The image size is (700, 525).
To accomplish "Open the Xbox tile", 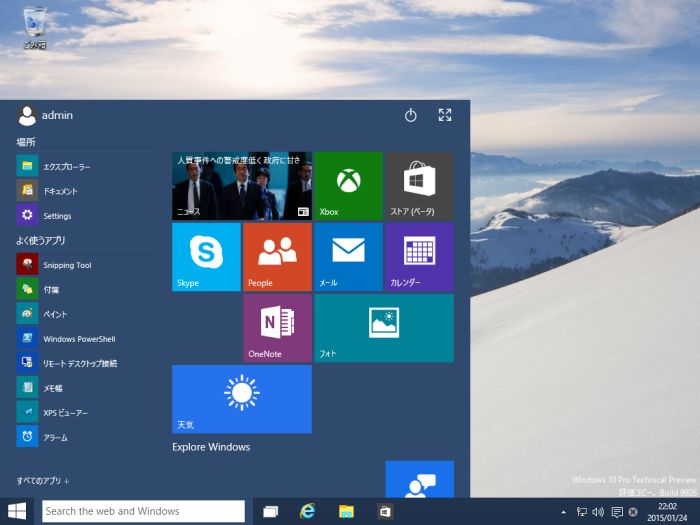I will point(348,186).
